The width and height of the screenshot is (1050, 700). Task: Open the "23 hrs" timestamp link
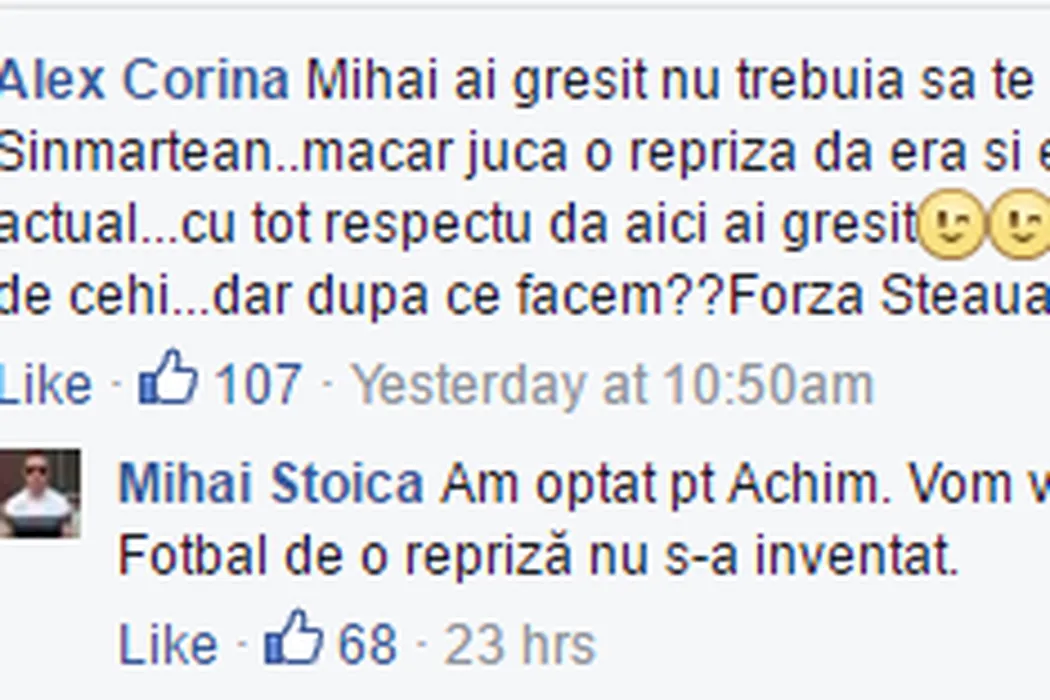click(520, 645)
